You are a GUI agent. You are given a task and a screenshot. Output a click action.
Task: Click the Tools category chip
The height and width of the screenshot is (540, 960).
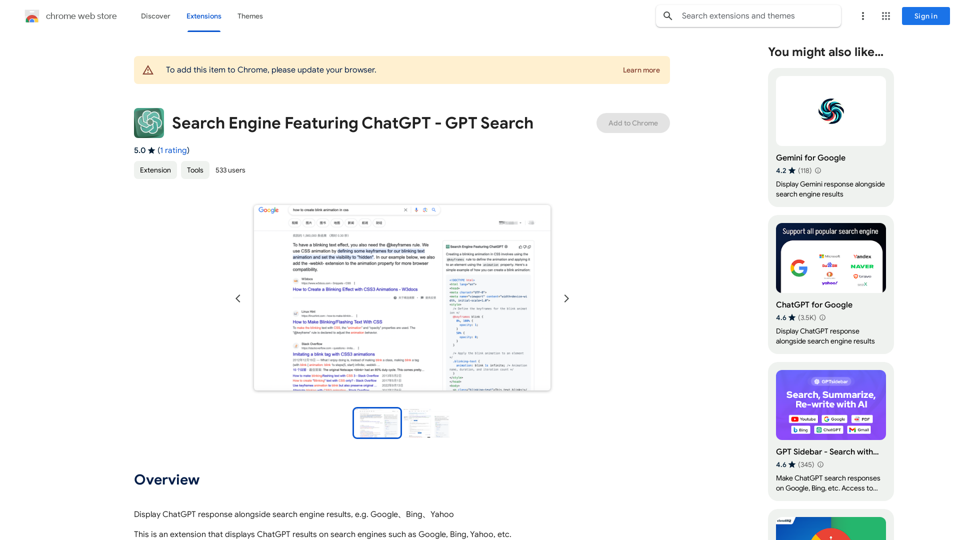pyautogui.click(x=195, y=170)
